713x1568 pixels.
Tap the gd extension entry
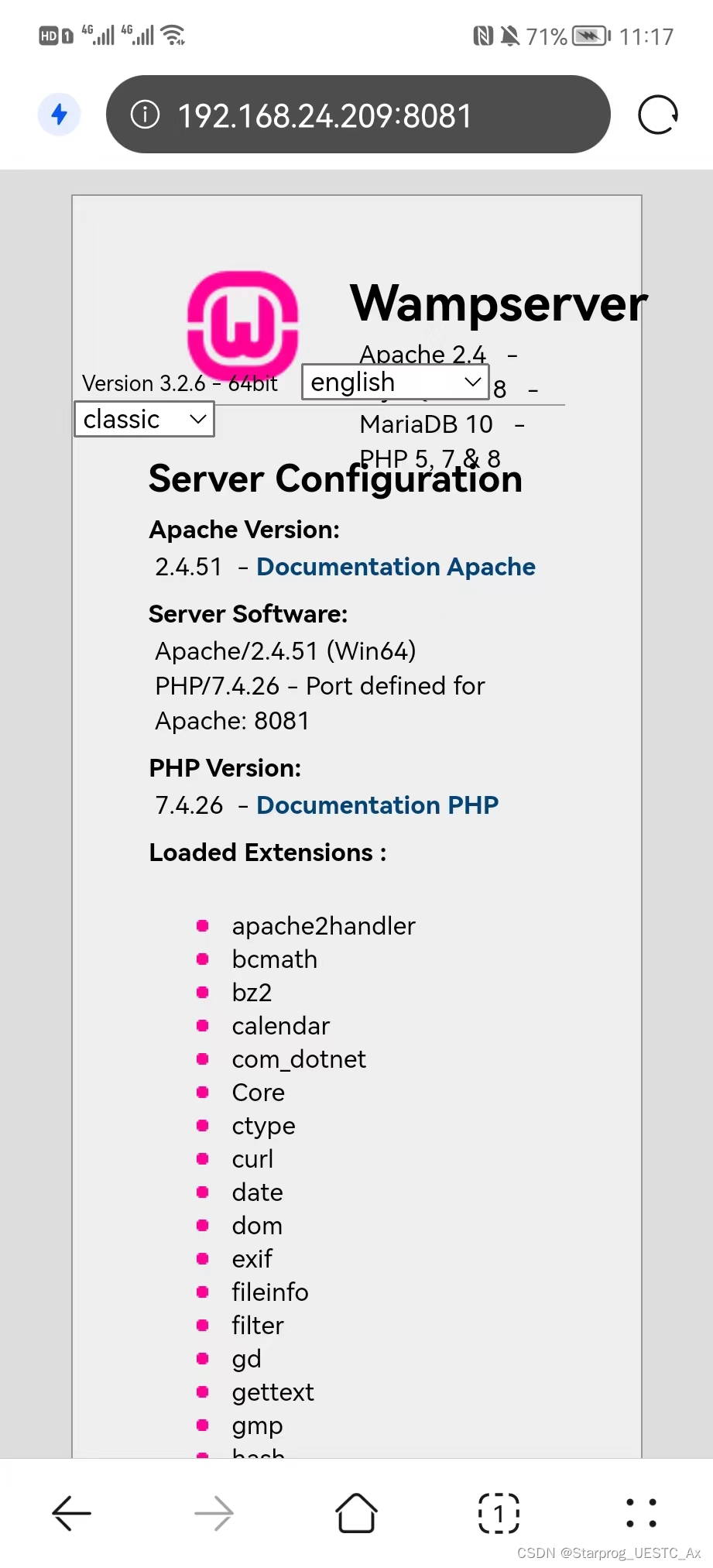246,1359
